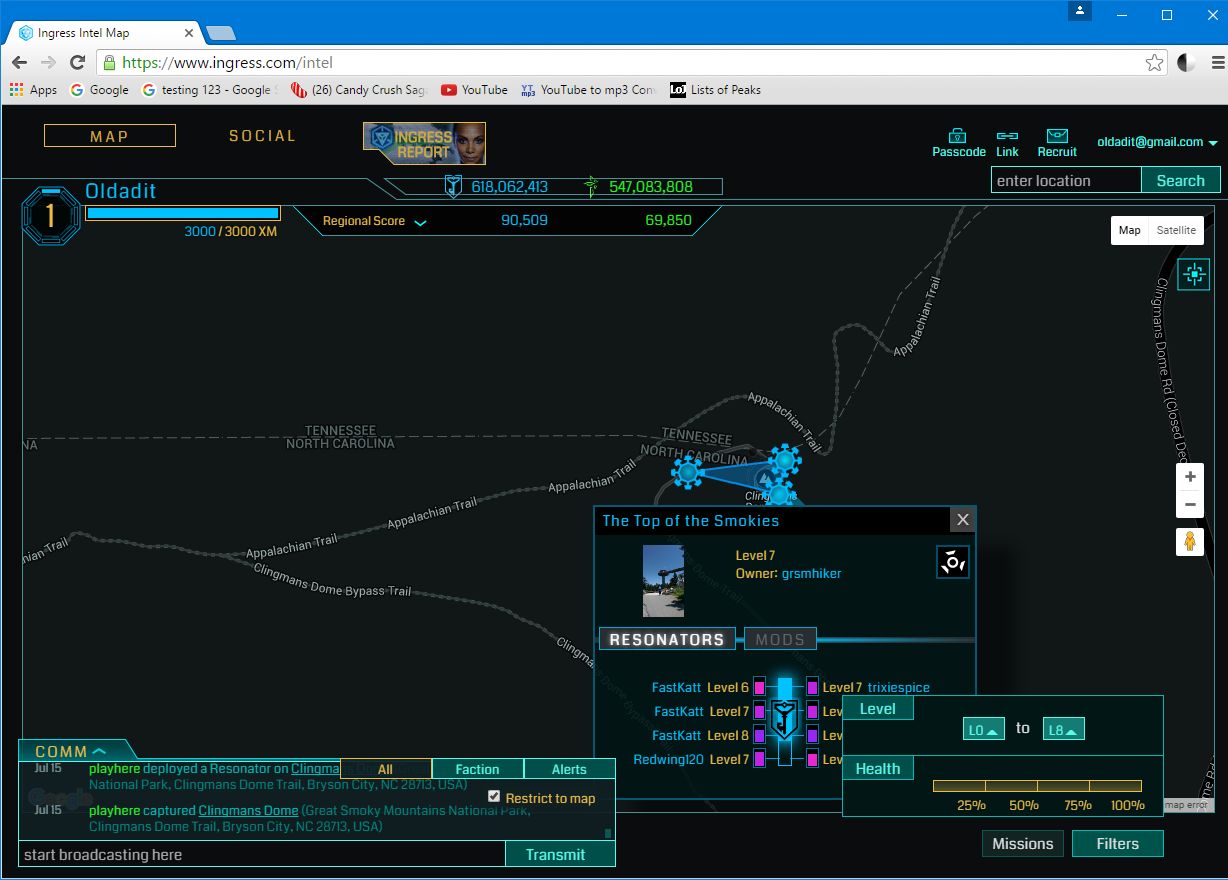Open the L0 minimum level dropdown
Screen dimensions: 1228x880
(x=983, y=730)
